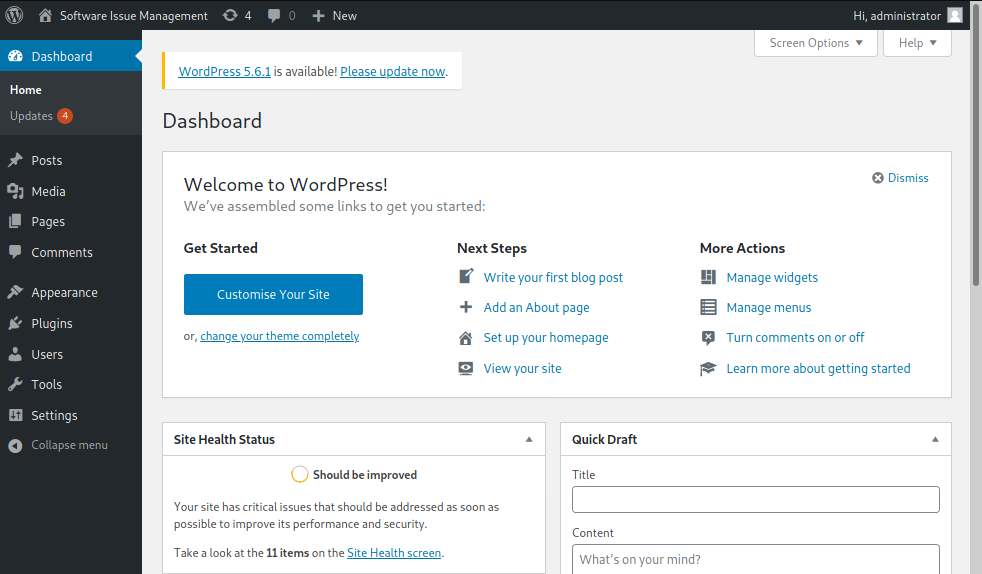Click the Tools wrench icon

(15, 384)
